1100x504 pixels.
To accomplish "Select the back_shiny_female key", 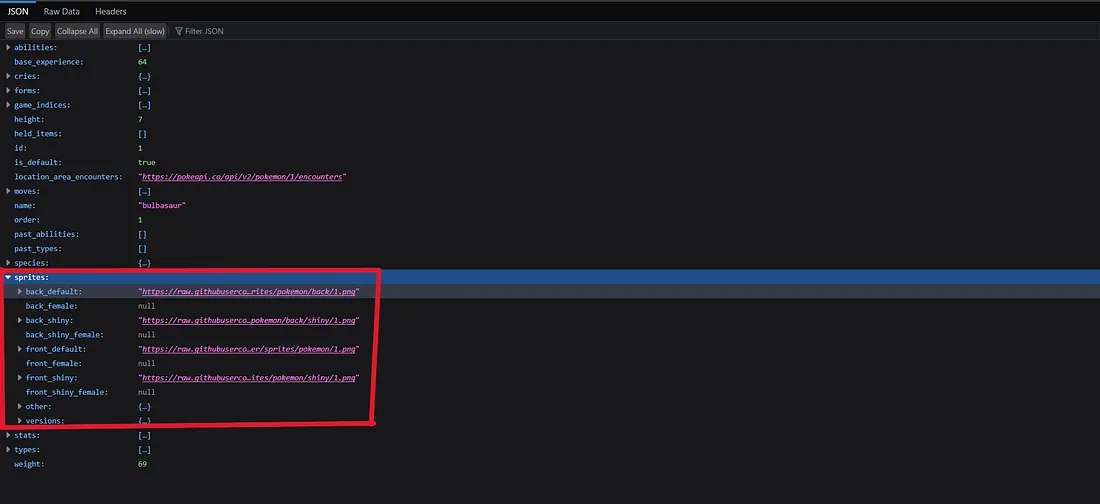I will click(x=65, y=335).
